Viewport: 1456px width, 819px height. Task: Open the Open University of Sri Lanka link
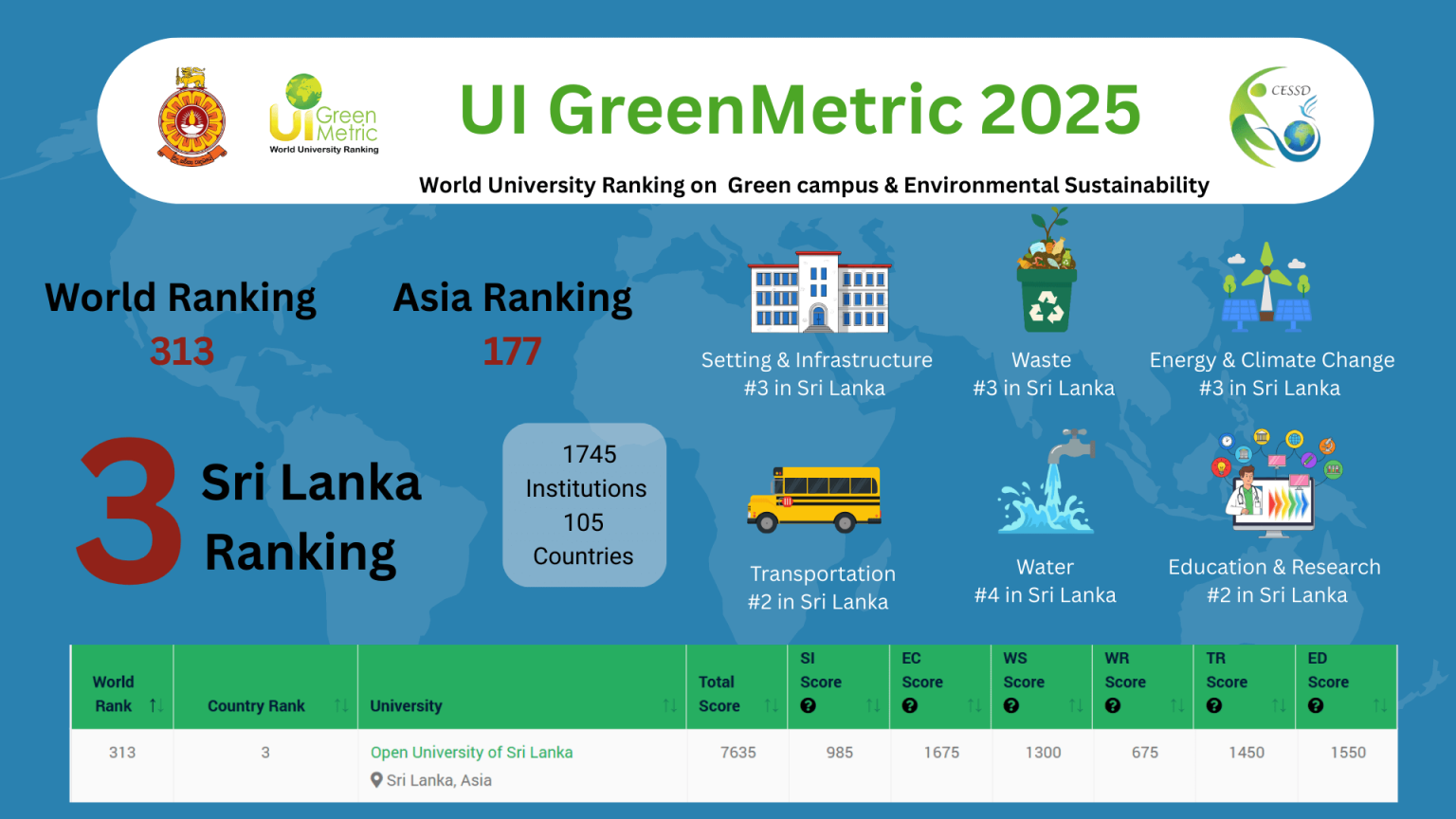coord(471,752)
